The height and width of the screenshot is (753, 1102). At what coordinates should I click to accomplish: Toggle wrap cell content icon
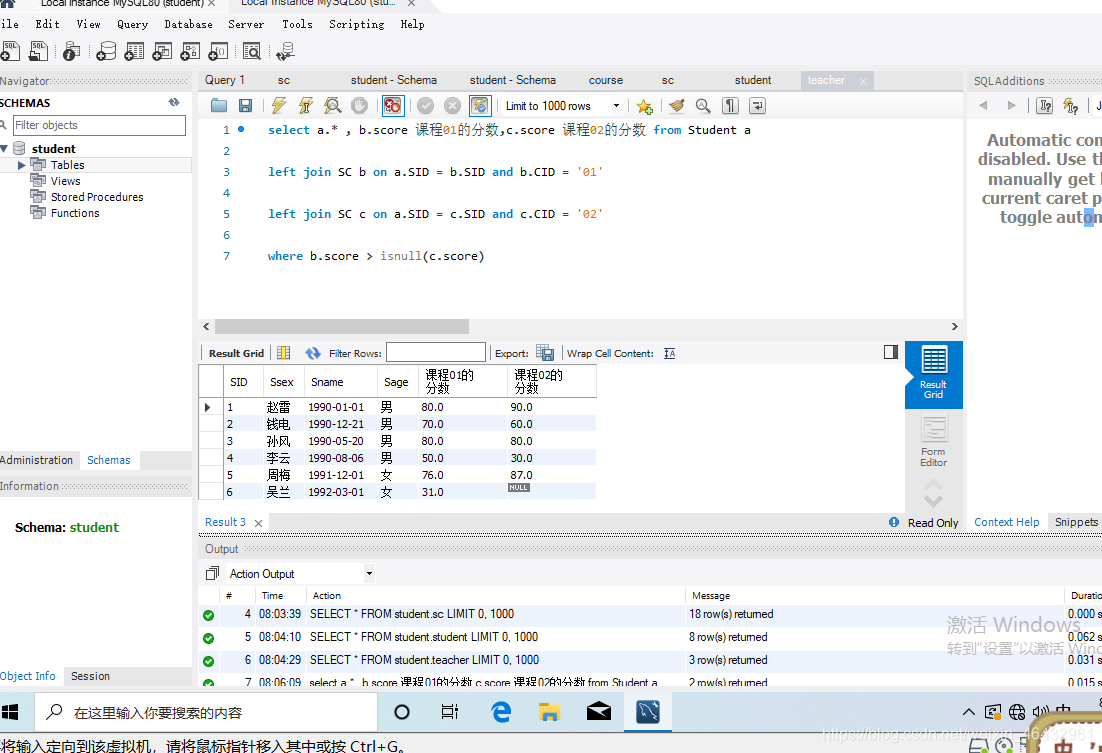coord(670,354)
